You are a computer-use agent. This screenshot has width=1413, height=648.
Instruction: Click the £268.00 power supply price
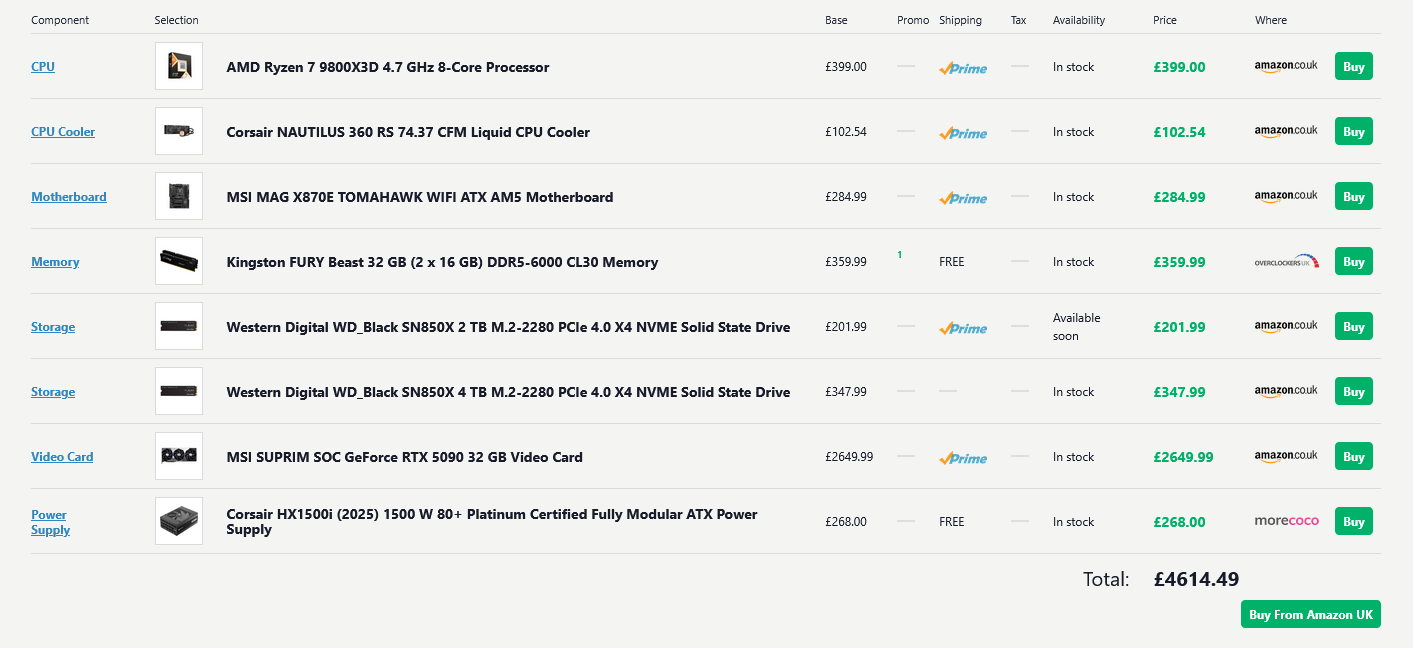(1179, 522)
